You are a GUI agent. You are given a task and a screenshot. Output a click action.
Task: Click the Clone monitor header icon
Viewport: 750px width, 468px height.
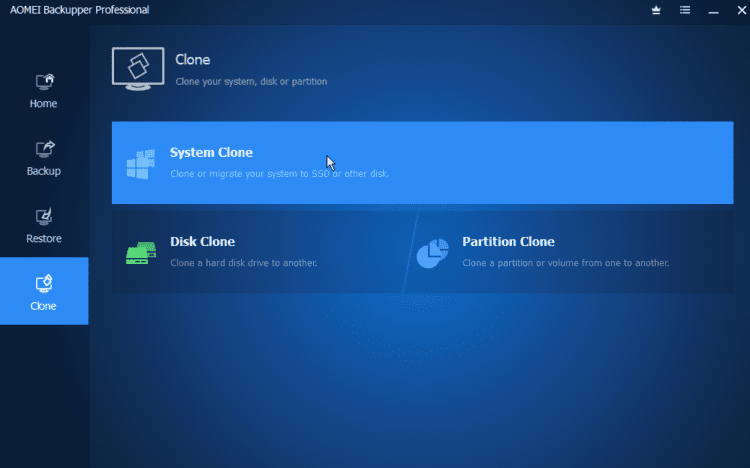pyautogui.click(x=138, y=68)
